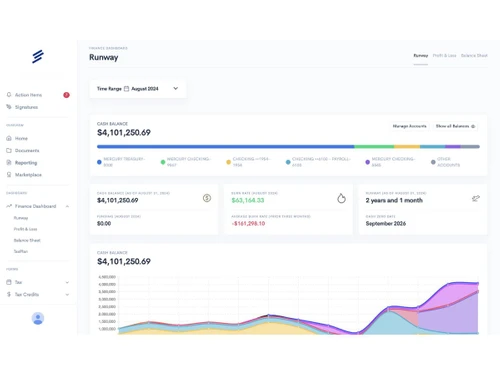Open Action Items in the sidebar
500x375 pixels.
[28, 95]
